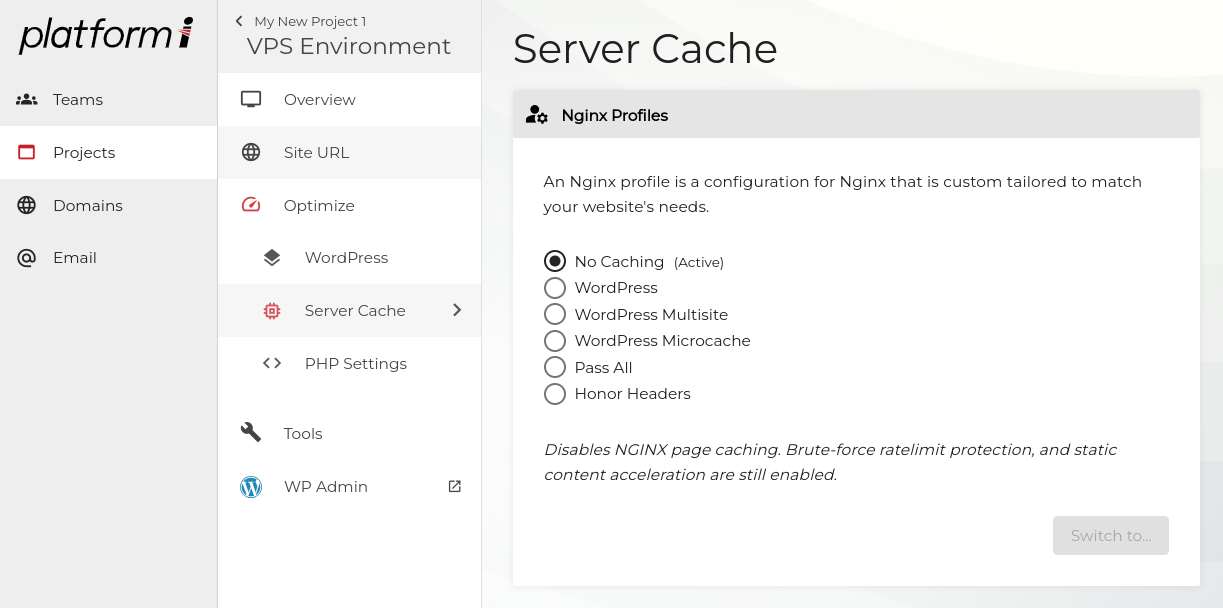
Task: Open Site URL in the sidebar
Action: pyautogui.click(x=316, y=153)
